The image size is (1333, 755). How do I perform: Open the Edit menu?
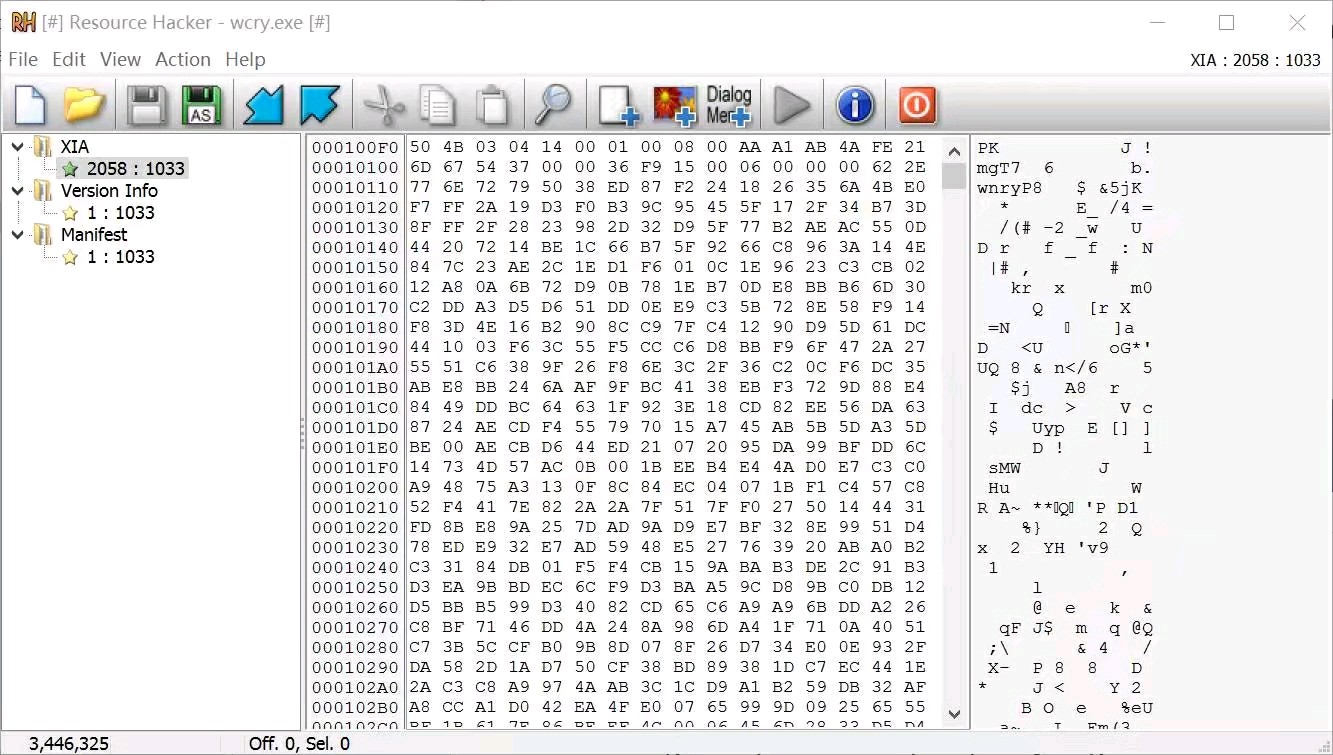click(x=69, y=59)
